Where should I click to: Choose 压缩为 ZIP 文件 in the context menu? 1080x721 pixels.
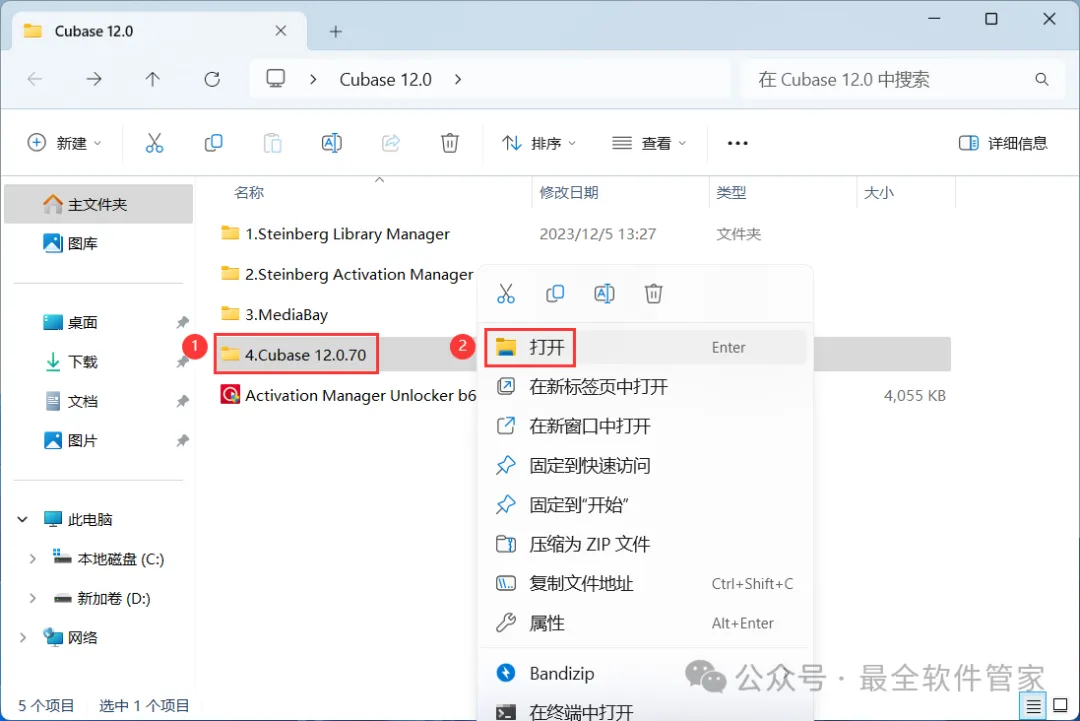tap(645, 545)
